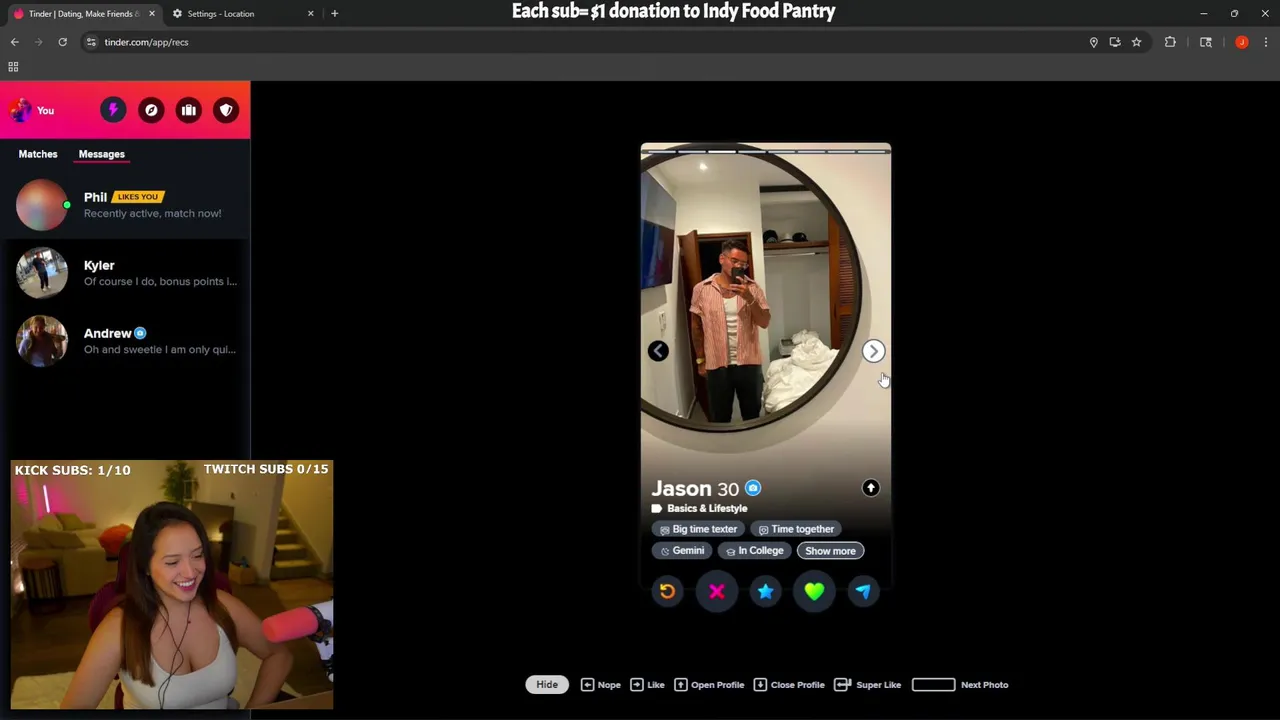Open Phil's Likes You entry
Image resolution: width=1280 pixels, height=720 pixels.
(x=125, y=205)
